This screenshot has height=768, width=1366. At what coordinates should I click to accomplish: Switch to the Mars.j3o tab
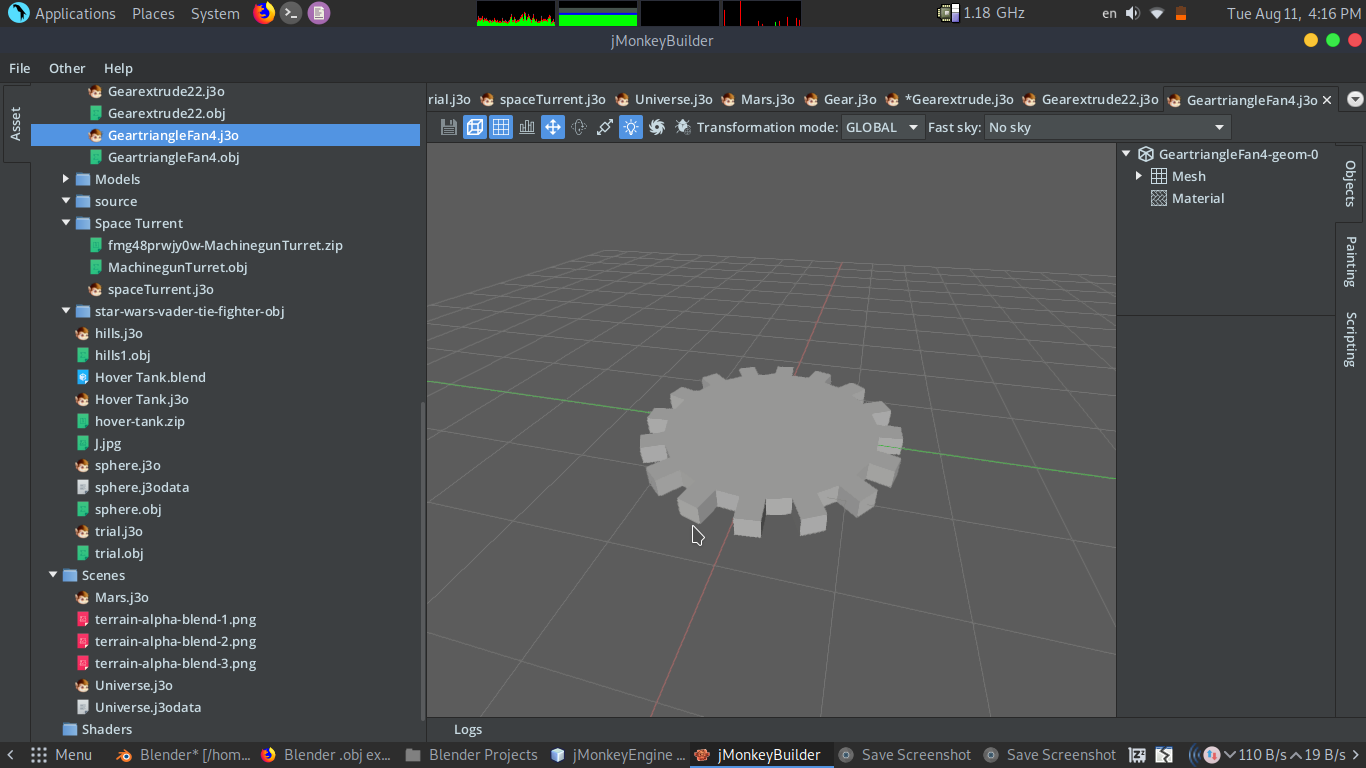tap(758, 99)
